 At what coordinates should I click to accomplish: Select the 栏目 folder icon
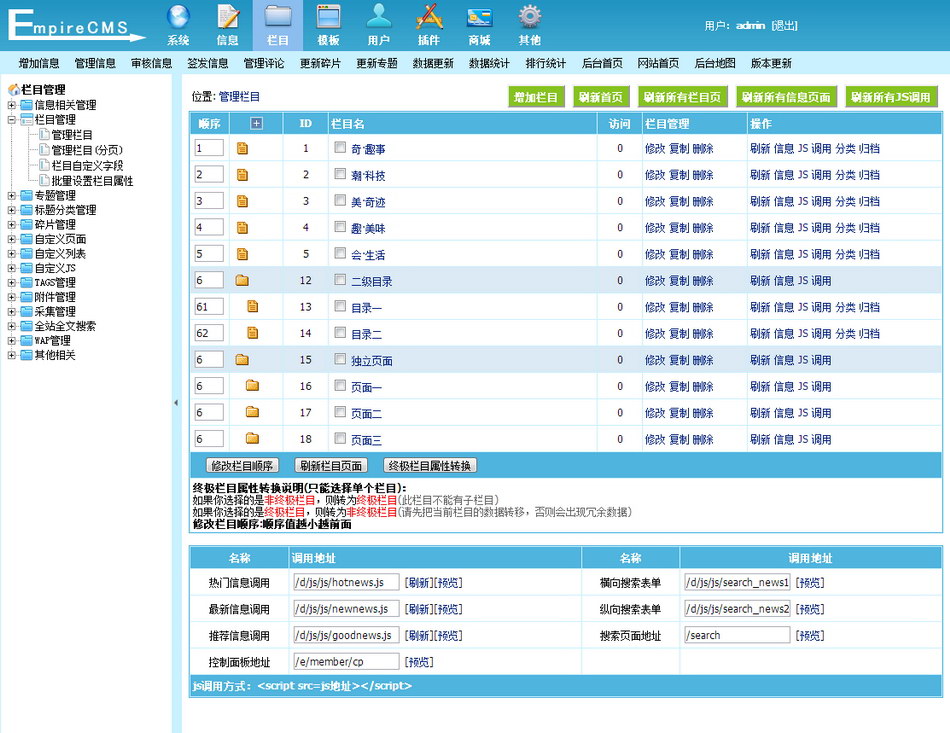[278, 17]
